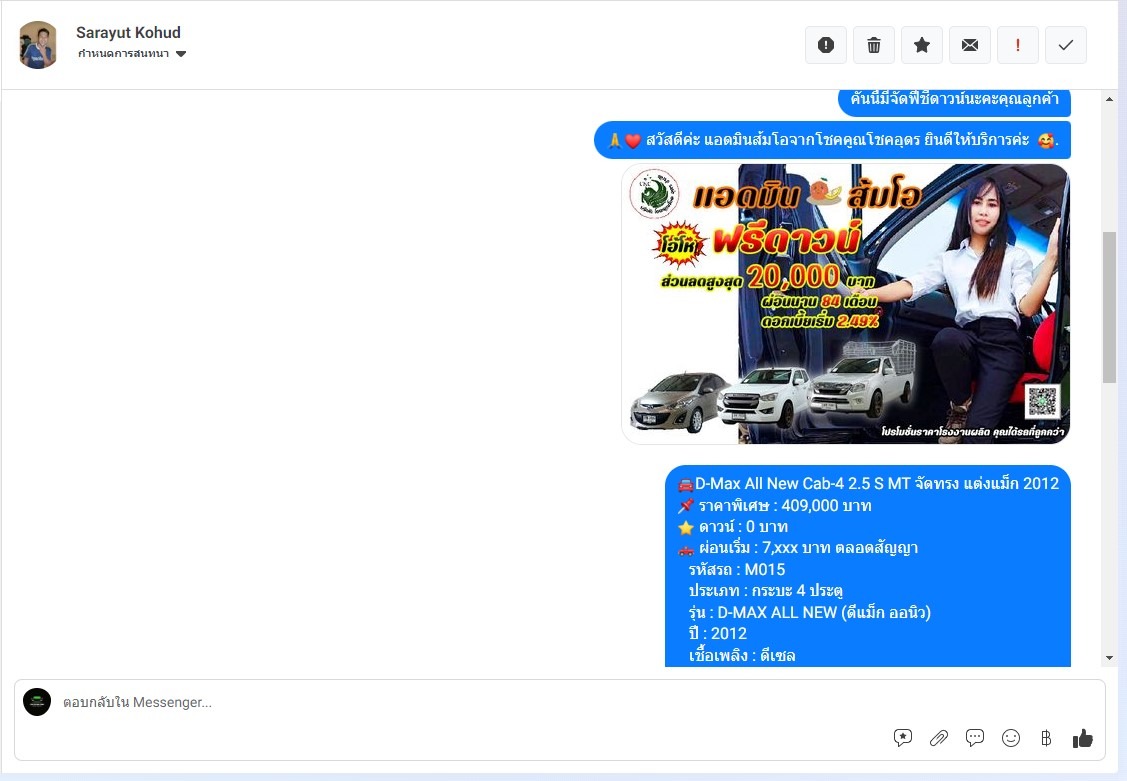Click the ผ่อนเริ่ม : 7,xxx บาท line
Viewport: 1127px width, 781px height.
(x=797, y=548)
